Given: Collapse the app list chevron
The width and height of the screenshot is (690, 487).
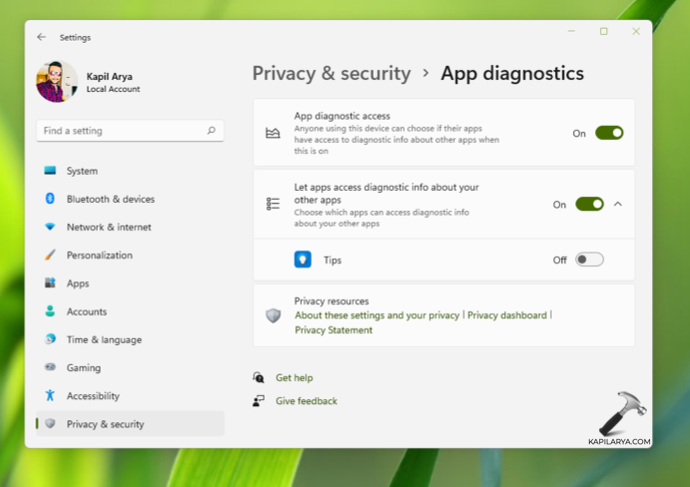Looking at the screenshot, I should [618, 204].
